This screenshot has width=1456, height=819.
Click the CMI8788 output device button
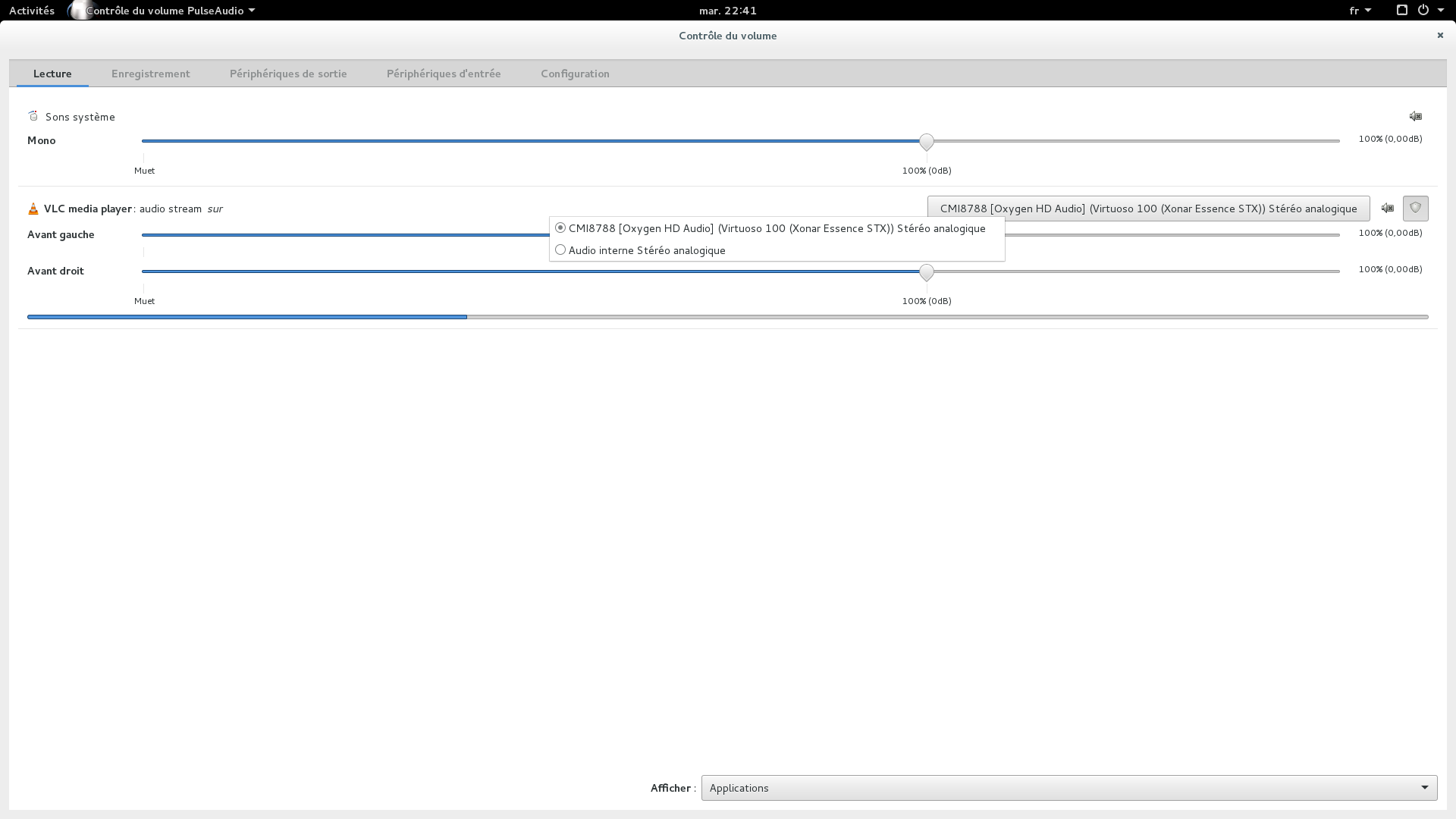pyautogui.click(x=1148, y=209)
